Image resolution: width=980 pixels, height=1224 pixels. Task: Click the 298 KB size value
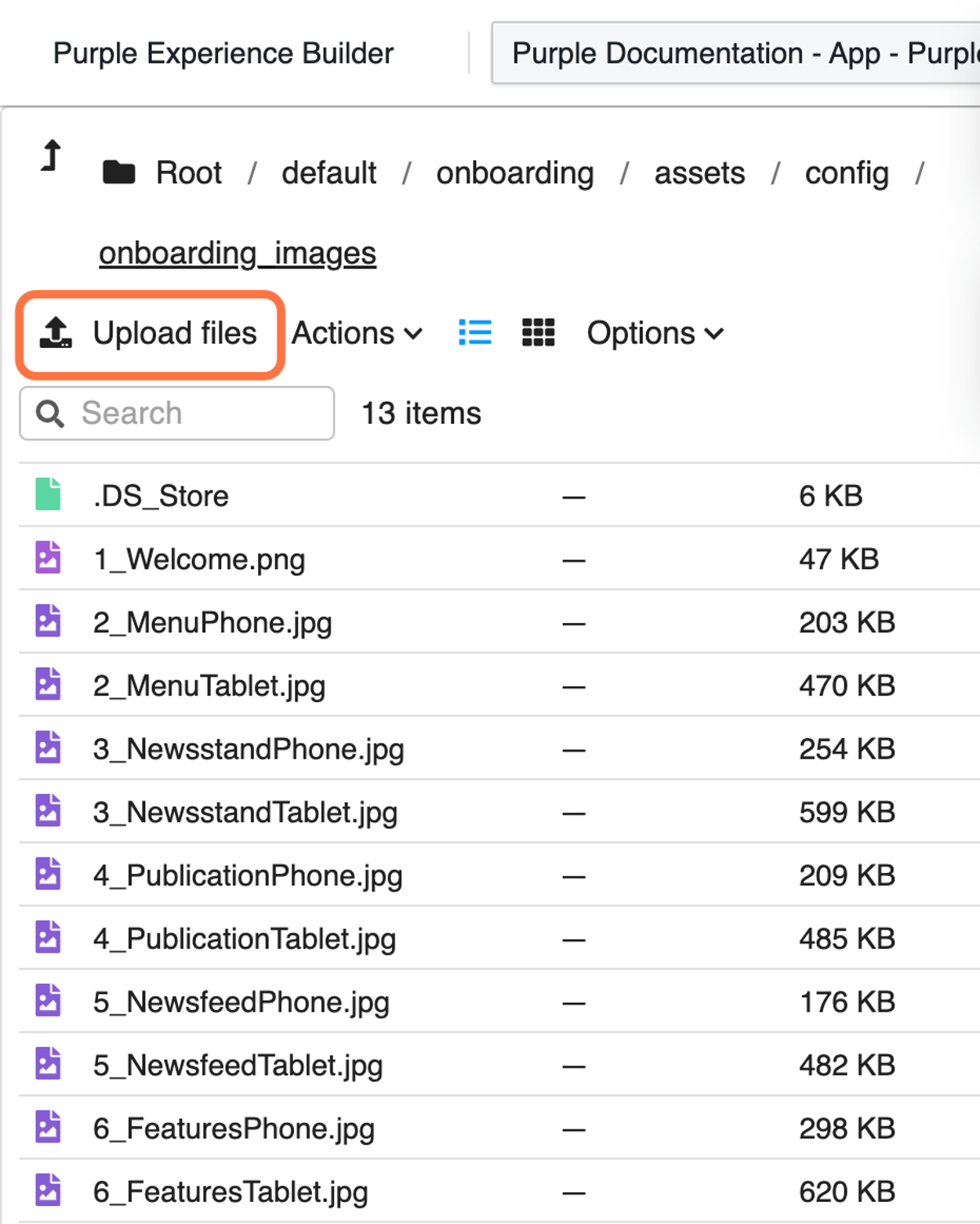(x=847, y=1129)
